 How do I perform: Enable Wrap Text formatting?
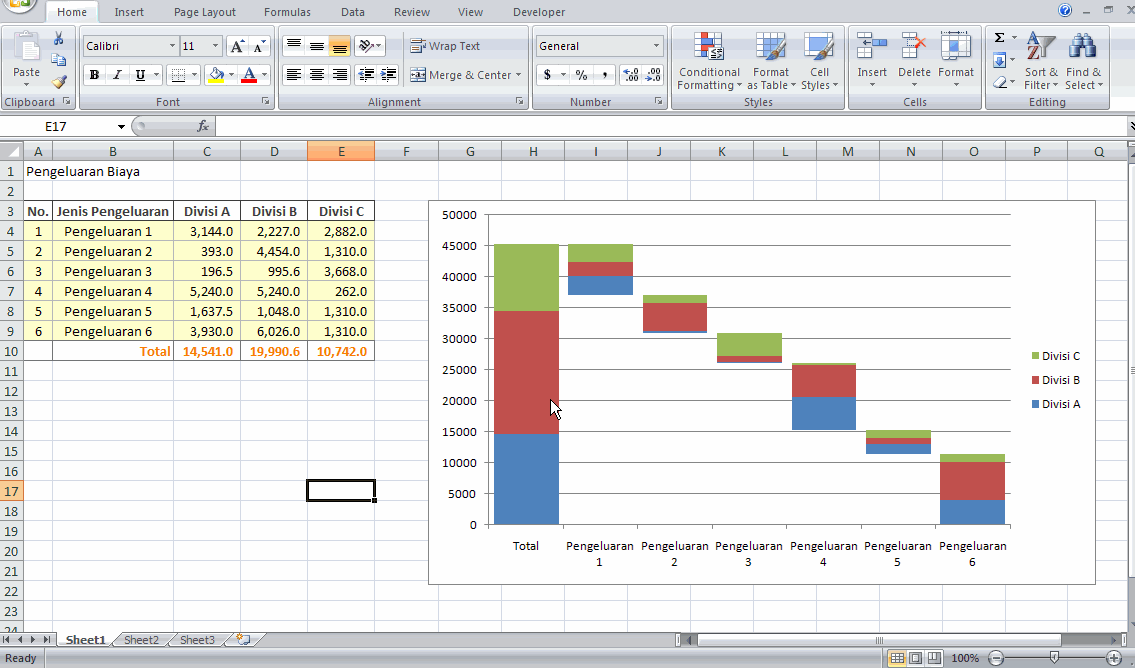point(450,45)
